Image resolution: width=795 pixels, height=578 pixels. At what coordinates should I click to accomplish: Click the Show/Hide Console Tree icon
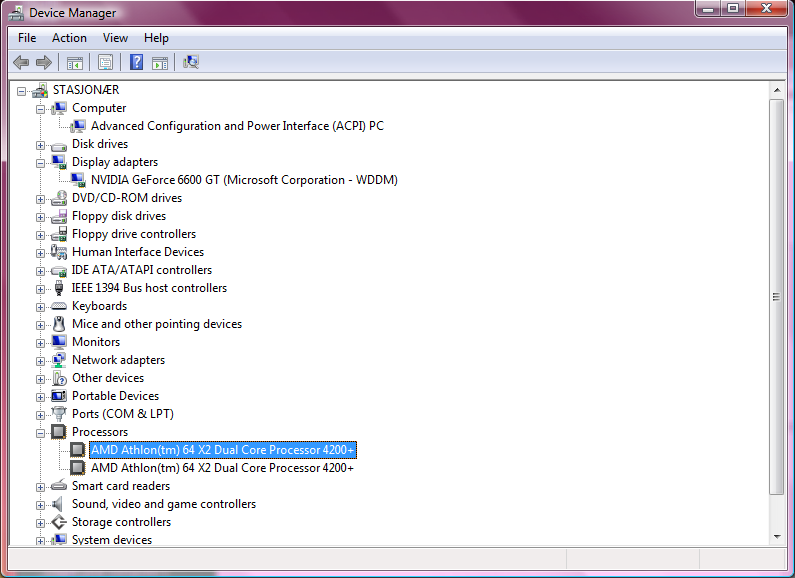click(75, 63)
